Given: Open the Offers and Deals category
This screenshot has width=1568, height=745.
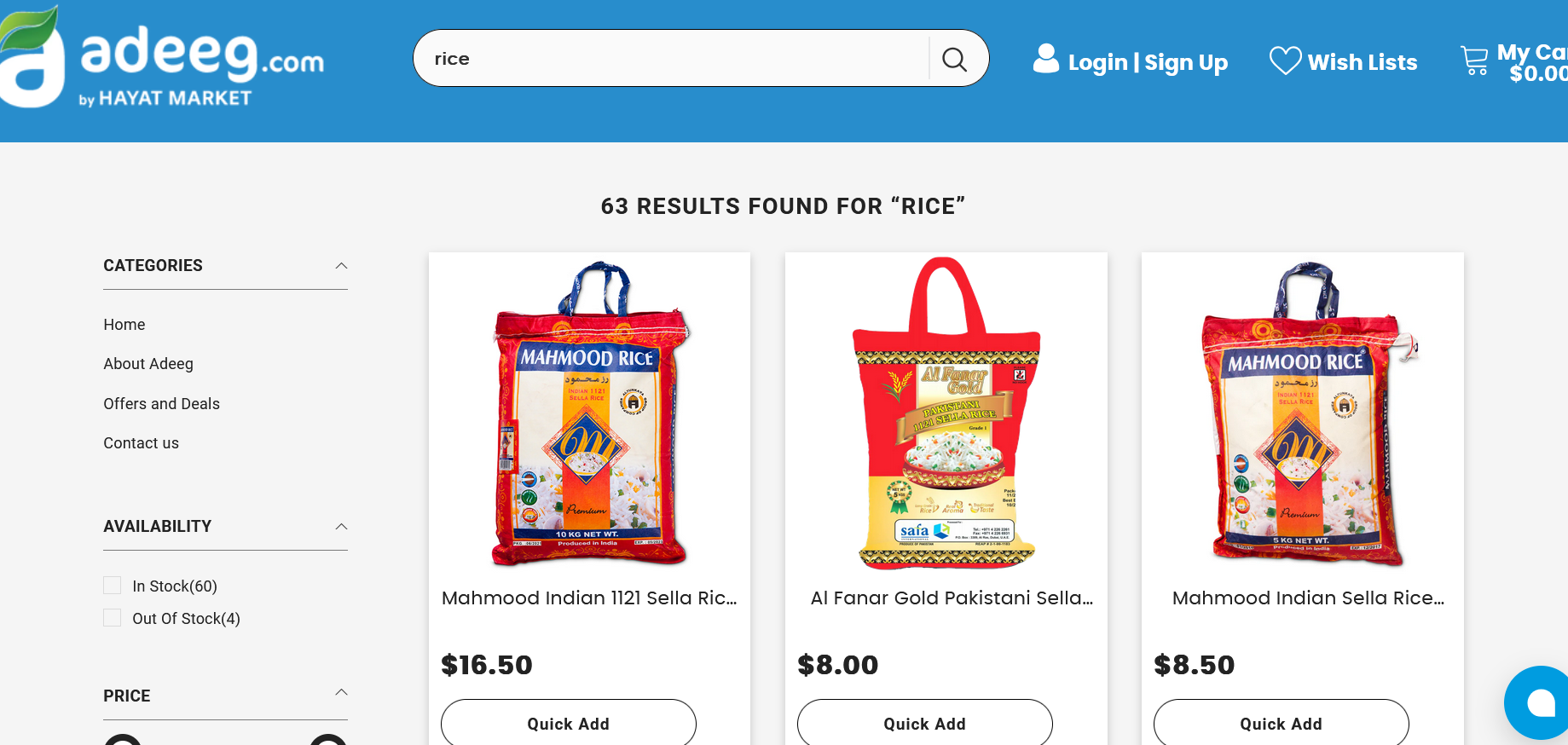Looking at the screenshot, I should point(161,404).
